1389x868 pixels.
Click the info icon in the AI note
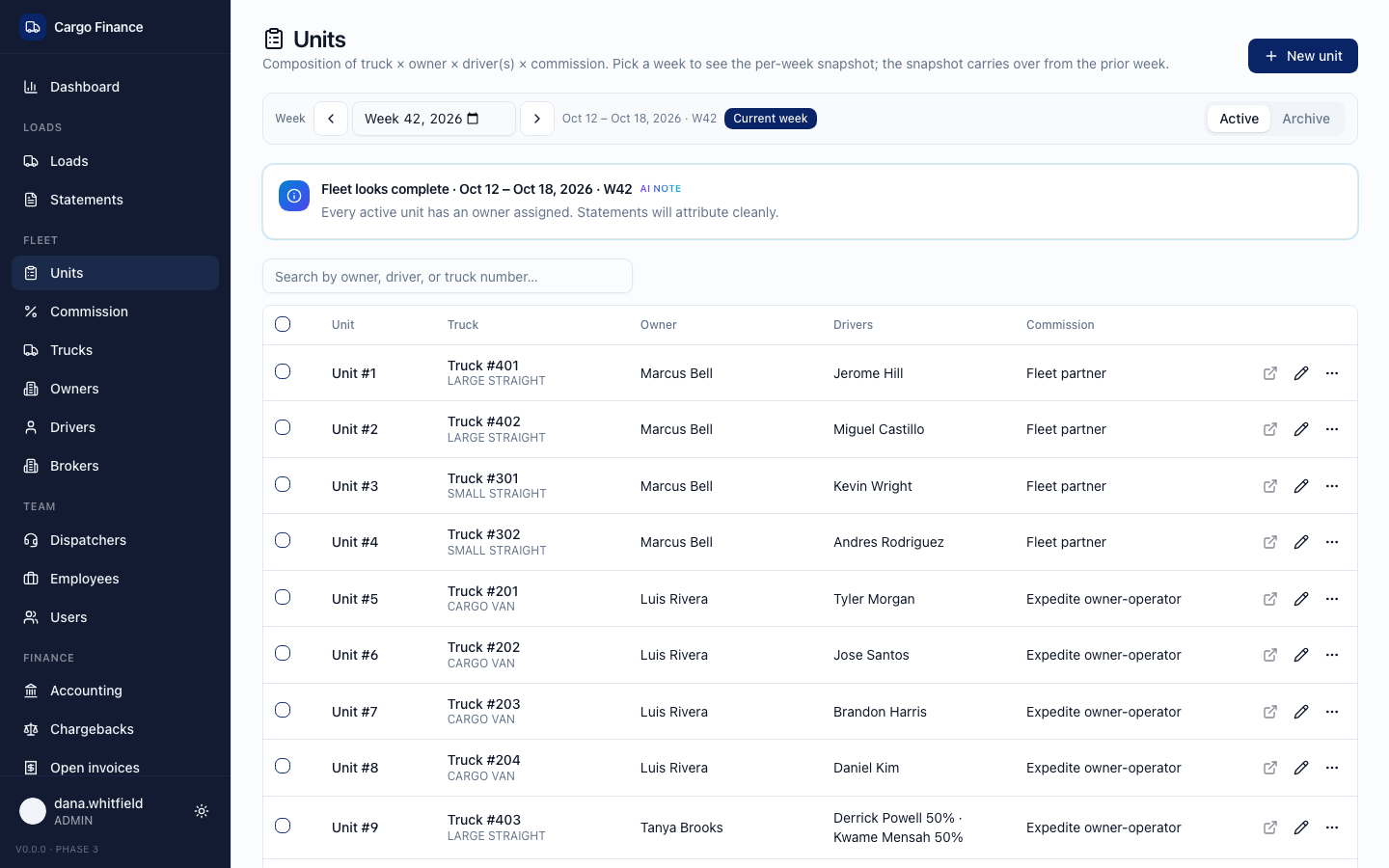(x=294, y=196)
